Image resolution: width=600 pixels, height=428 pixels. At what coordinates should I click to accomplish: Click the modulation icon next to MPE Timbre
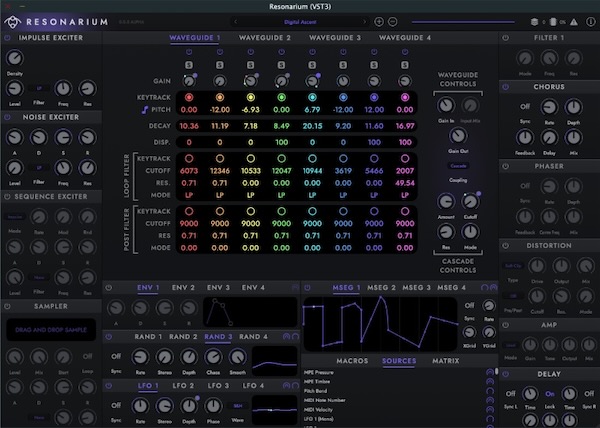(489, 381)
